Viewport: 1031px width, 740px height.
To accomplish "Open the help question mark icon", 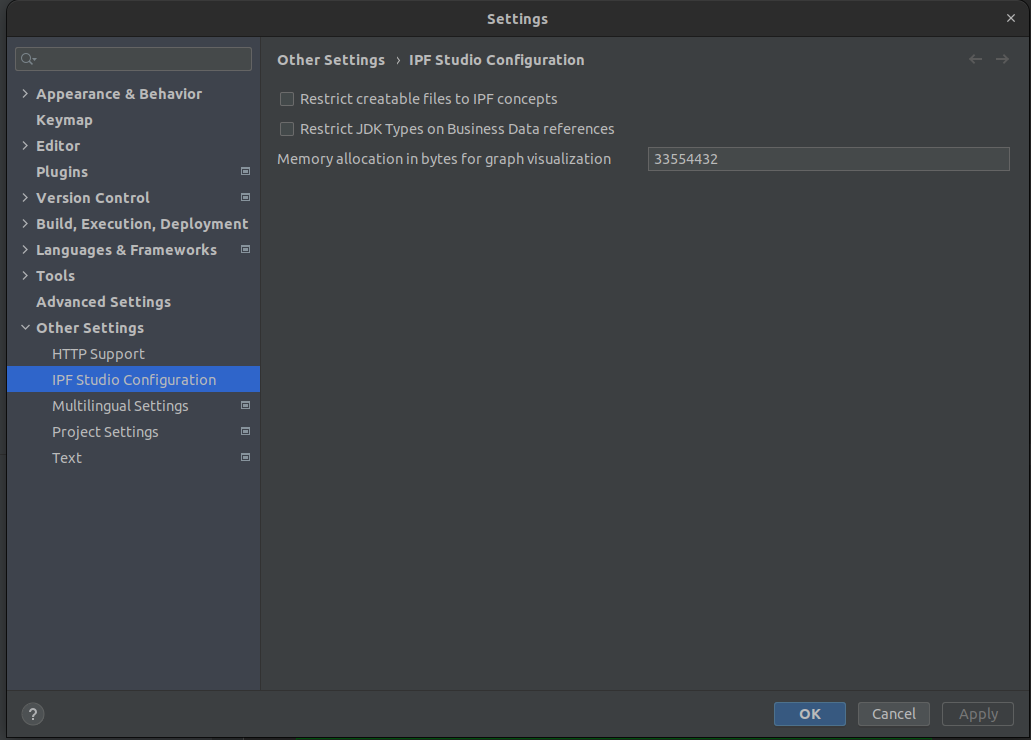I will pyautogui.click(x=32, y=714).
